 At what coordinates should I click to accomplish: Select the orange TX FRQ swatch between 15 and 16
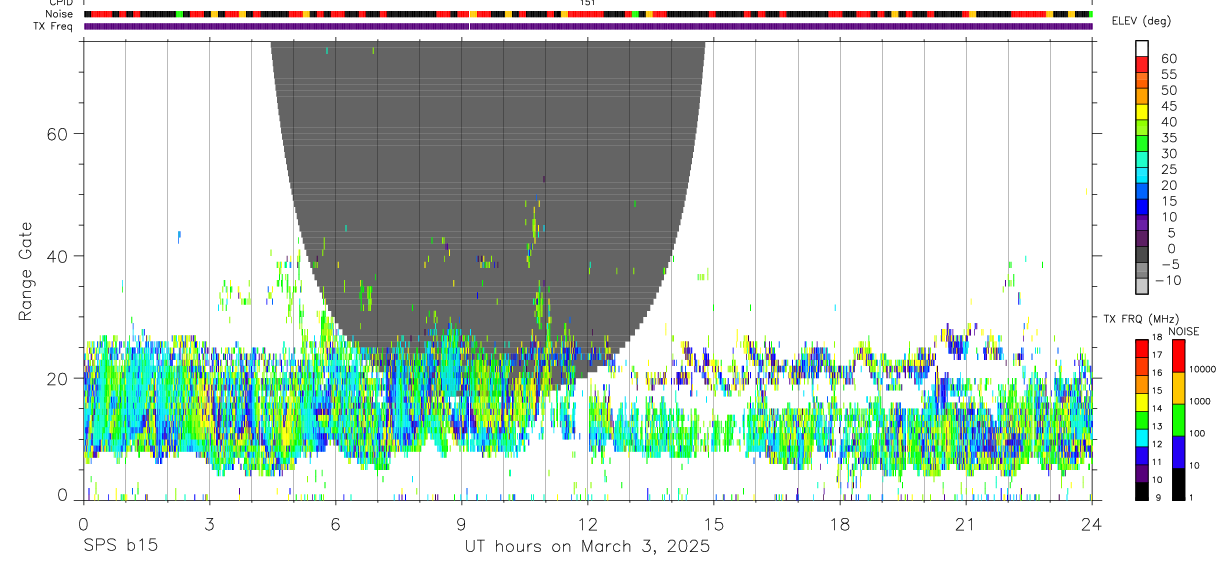[x=1141, y=382]
